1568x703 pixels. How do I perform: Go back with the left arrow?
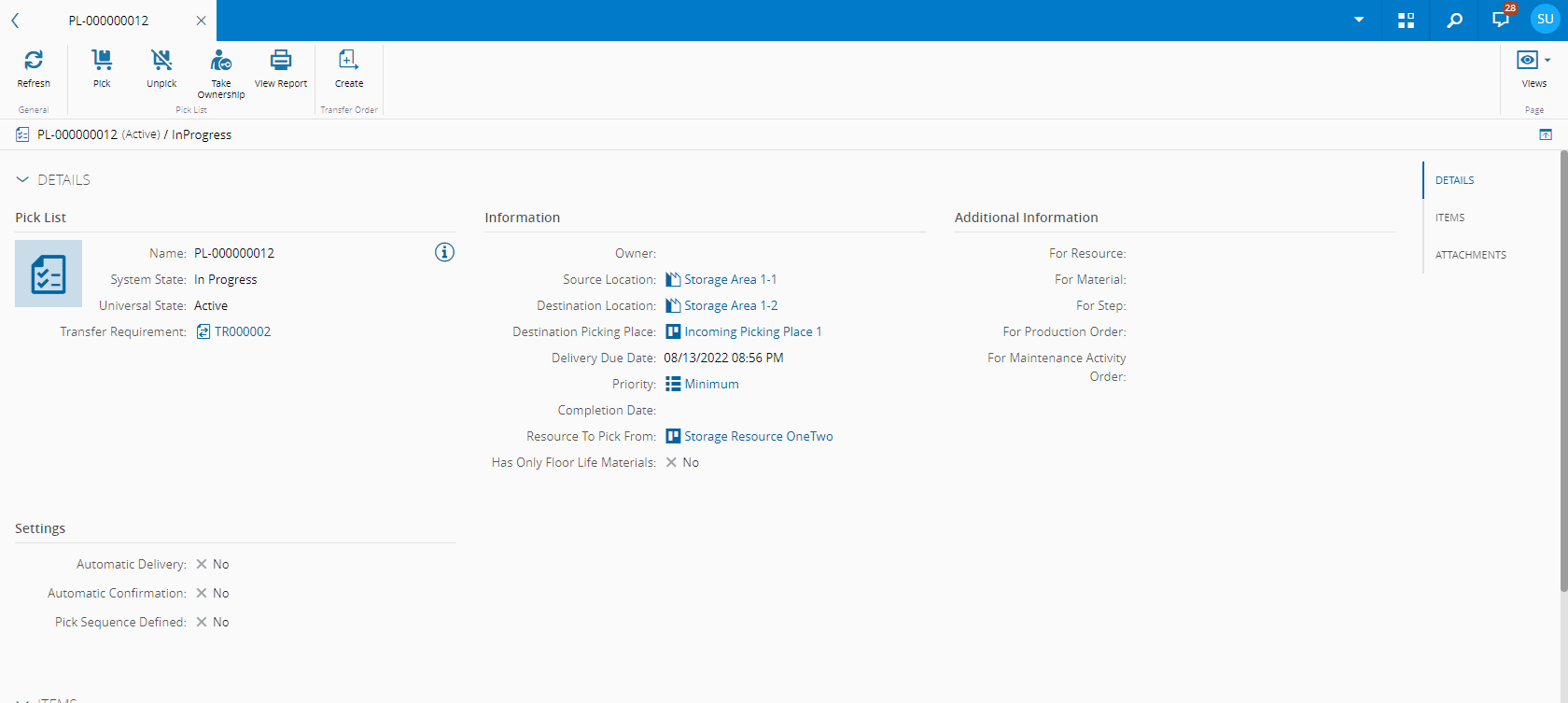pyautogui.click(x=15, y=21)
